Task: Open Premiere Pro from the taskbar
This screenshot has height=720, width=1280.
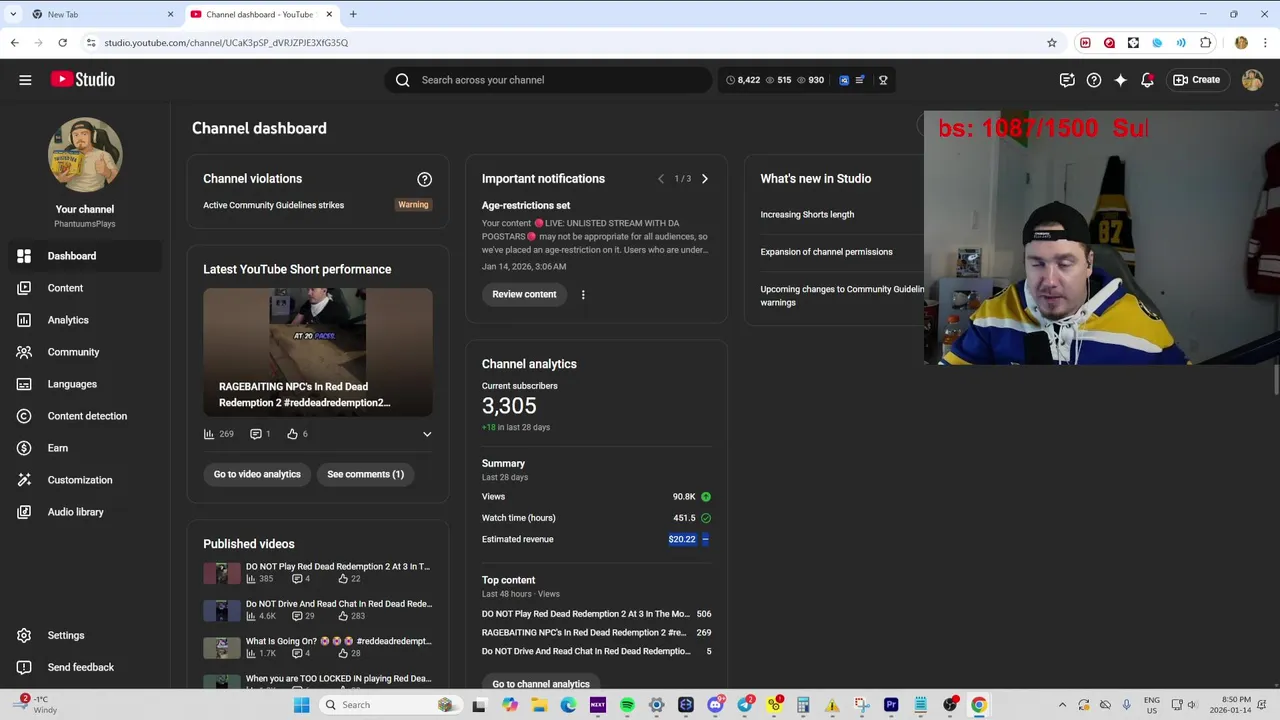Action: point(891,705)
